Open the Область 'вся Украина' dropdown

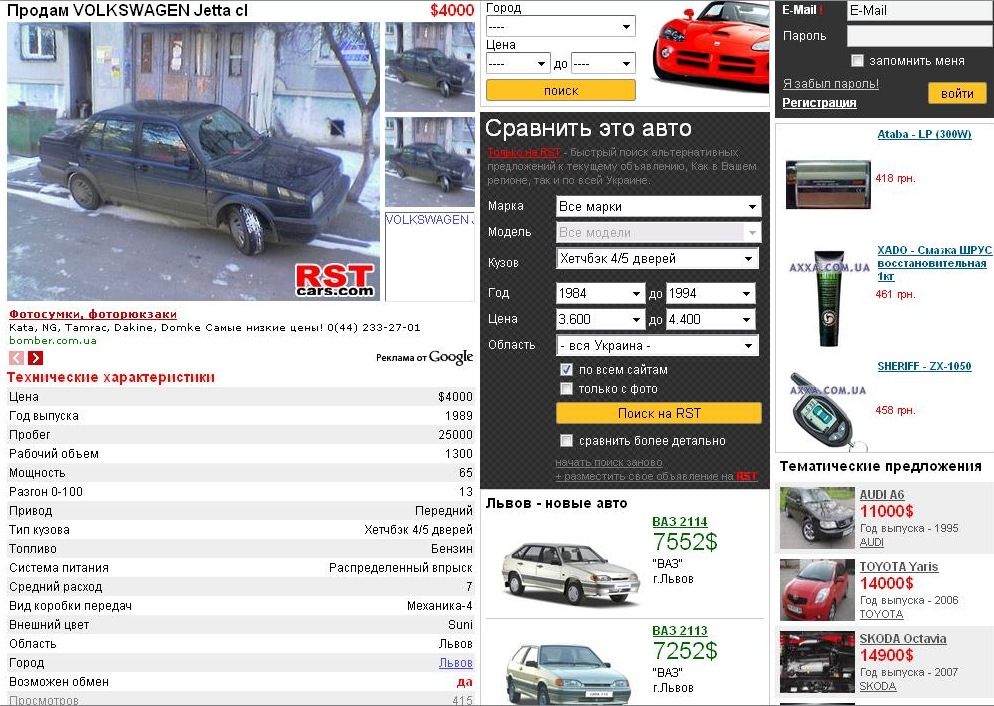[657, 345]
